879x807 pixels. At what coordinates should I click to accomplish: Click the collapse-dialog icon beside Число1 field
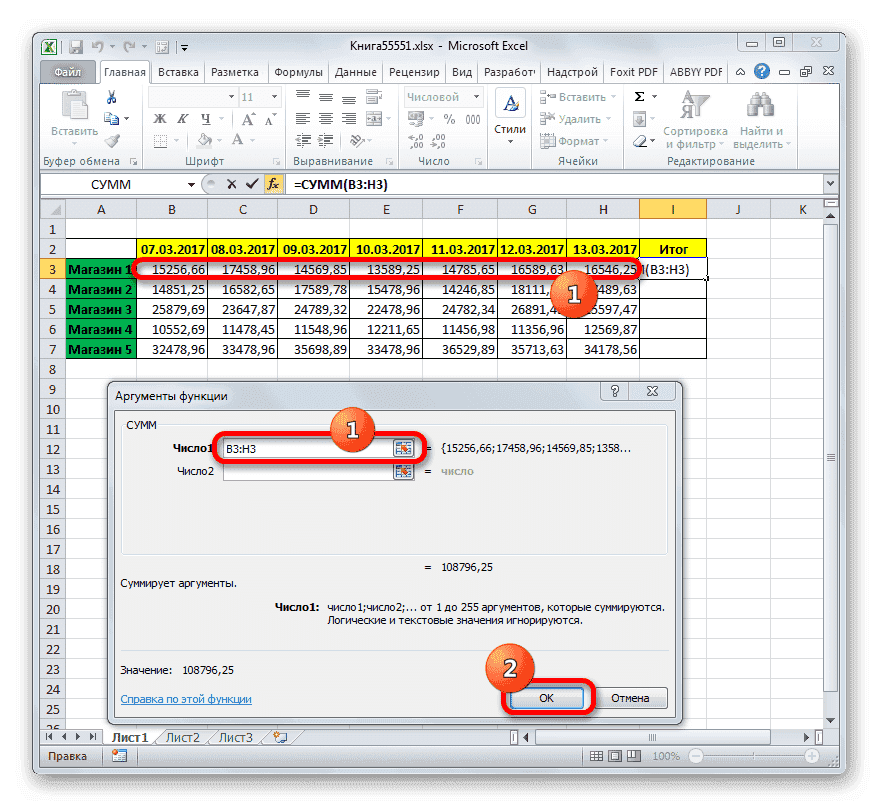coord(404,448)
